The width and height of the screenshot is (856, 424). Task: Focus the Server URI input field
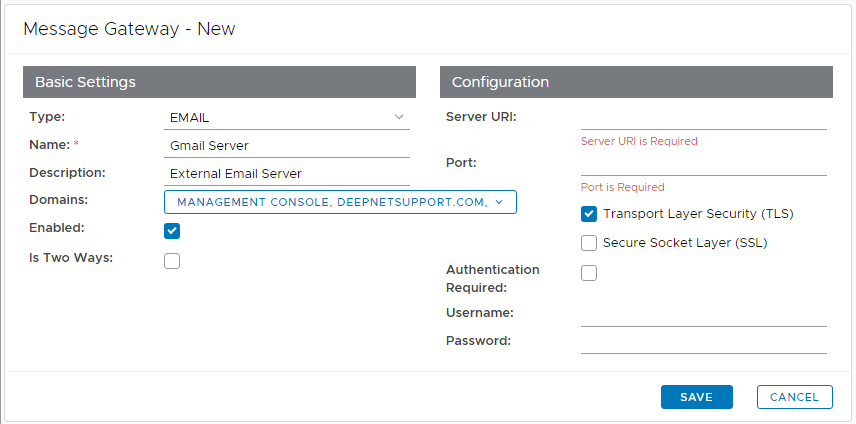703,118
